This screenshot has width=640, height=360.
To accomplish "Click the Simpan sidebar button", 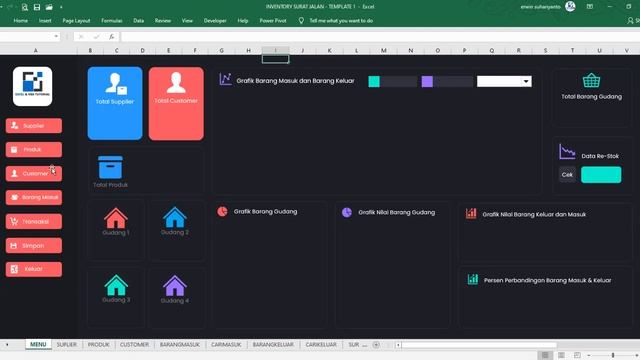I will (34, 245).
